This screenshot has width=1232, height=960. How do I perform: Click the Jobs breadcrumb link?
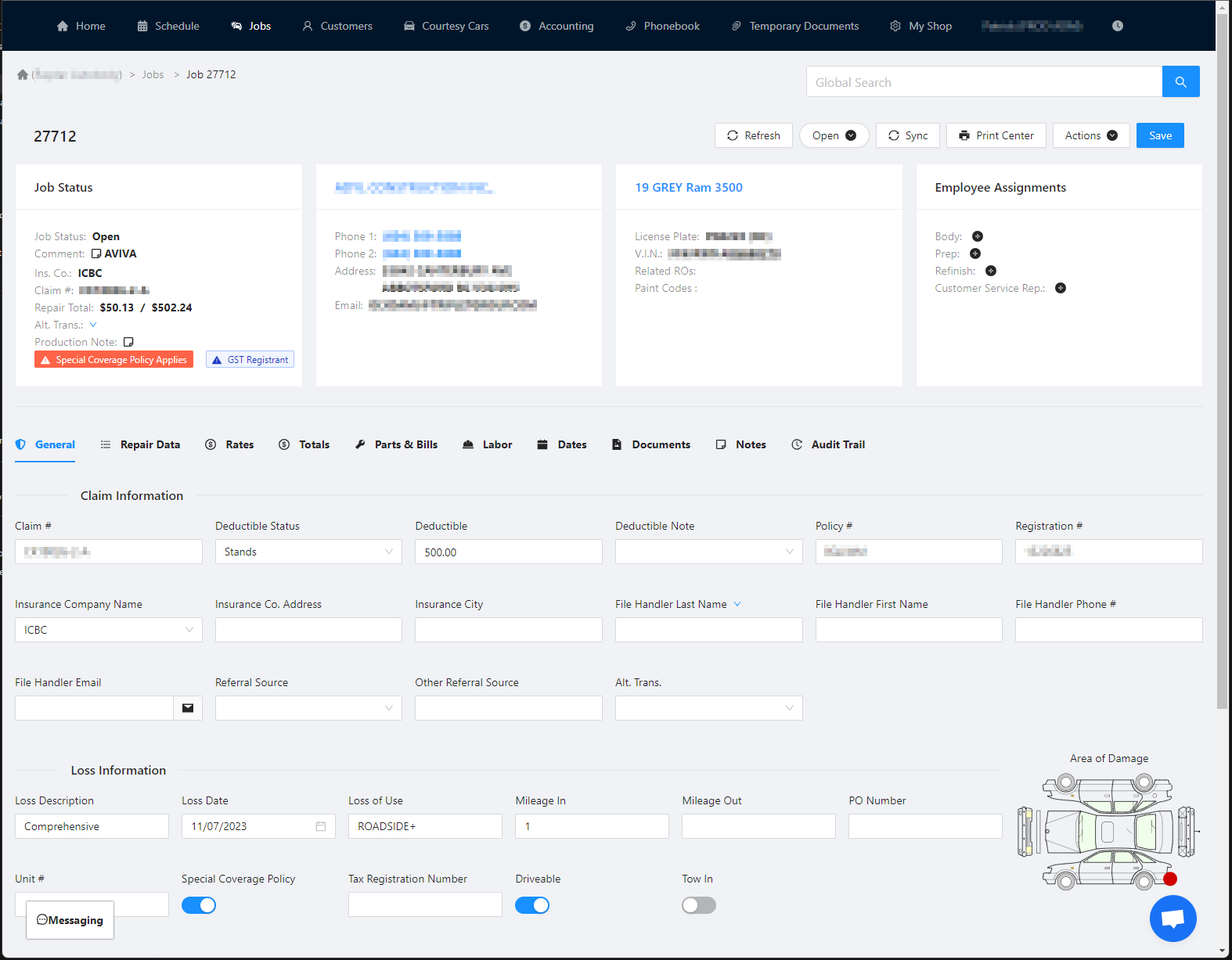point(153,74)
